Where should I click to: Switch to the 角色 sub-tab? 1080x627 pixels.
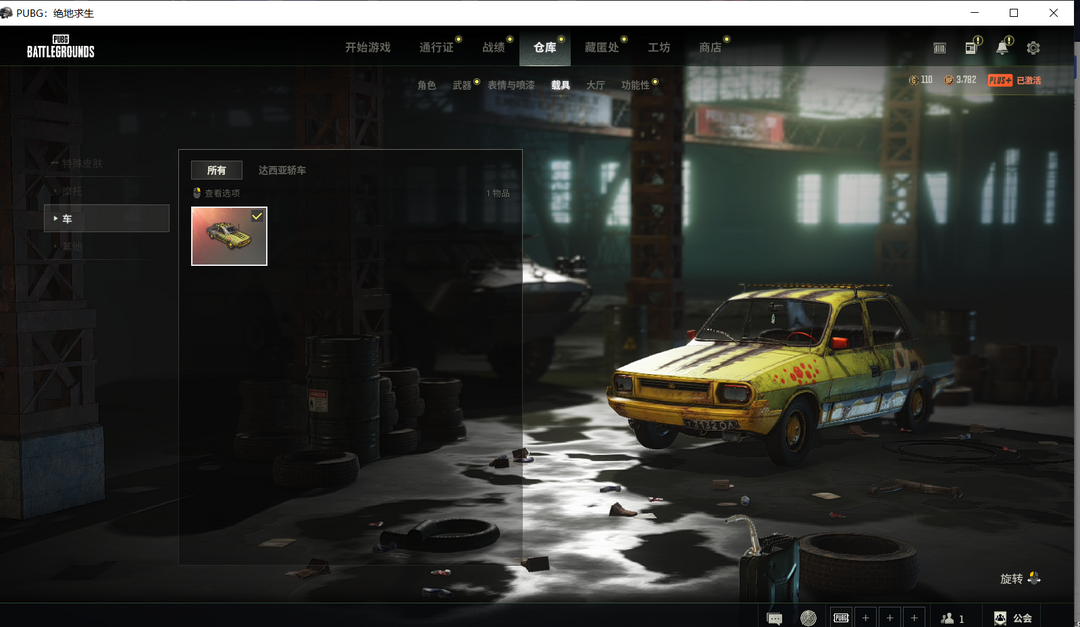coord(426,85)
